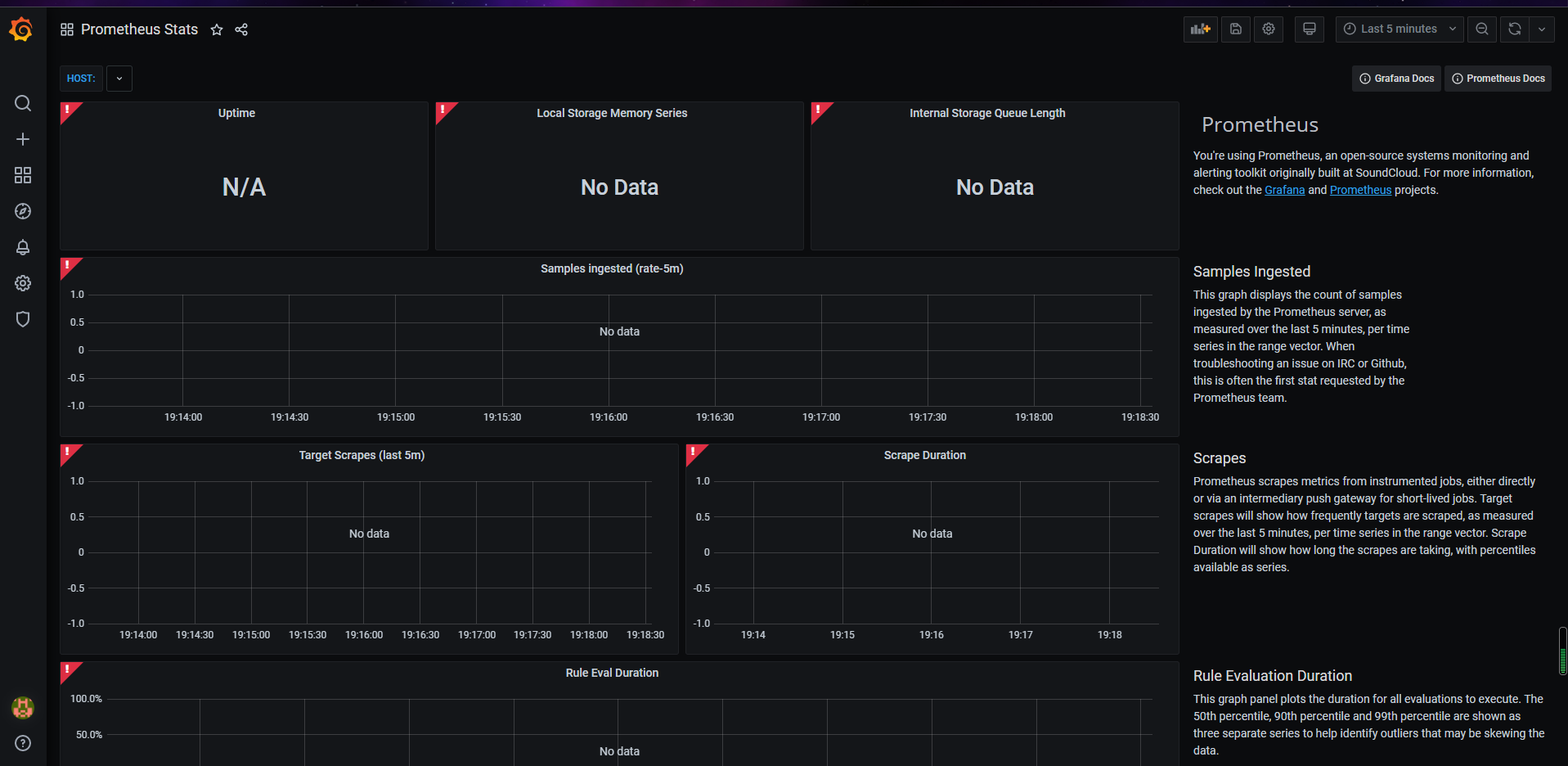Open the Configuration gear in sidebar
The width and height of the screenshot is (1568, 766).
pos(23,283)
